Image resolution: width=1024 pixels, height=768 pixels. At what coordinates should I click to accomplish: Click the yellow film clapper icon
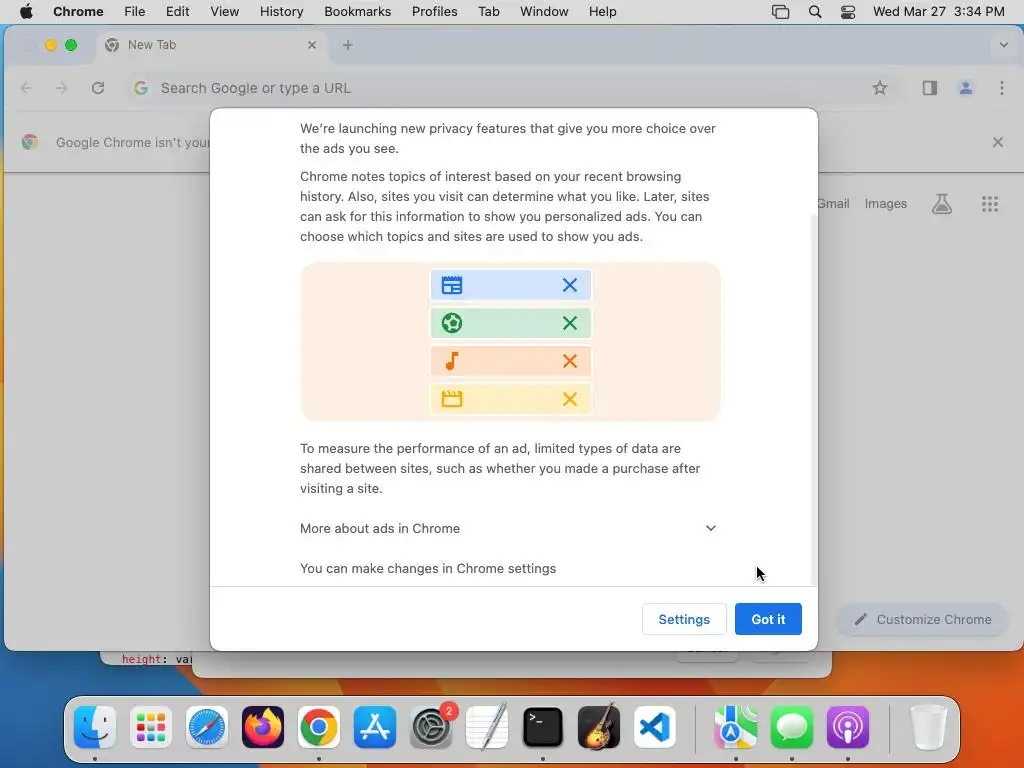coord(451,398)
